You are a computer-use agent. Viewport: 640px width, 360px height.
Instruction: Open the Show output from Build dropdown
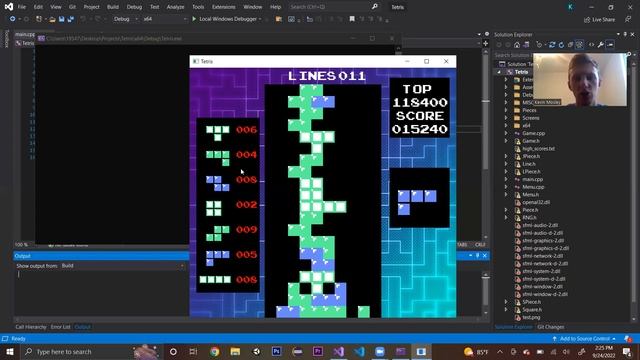click(x=122, y=266)
